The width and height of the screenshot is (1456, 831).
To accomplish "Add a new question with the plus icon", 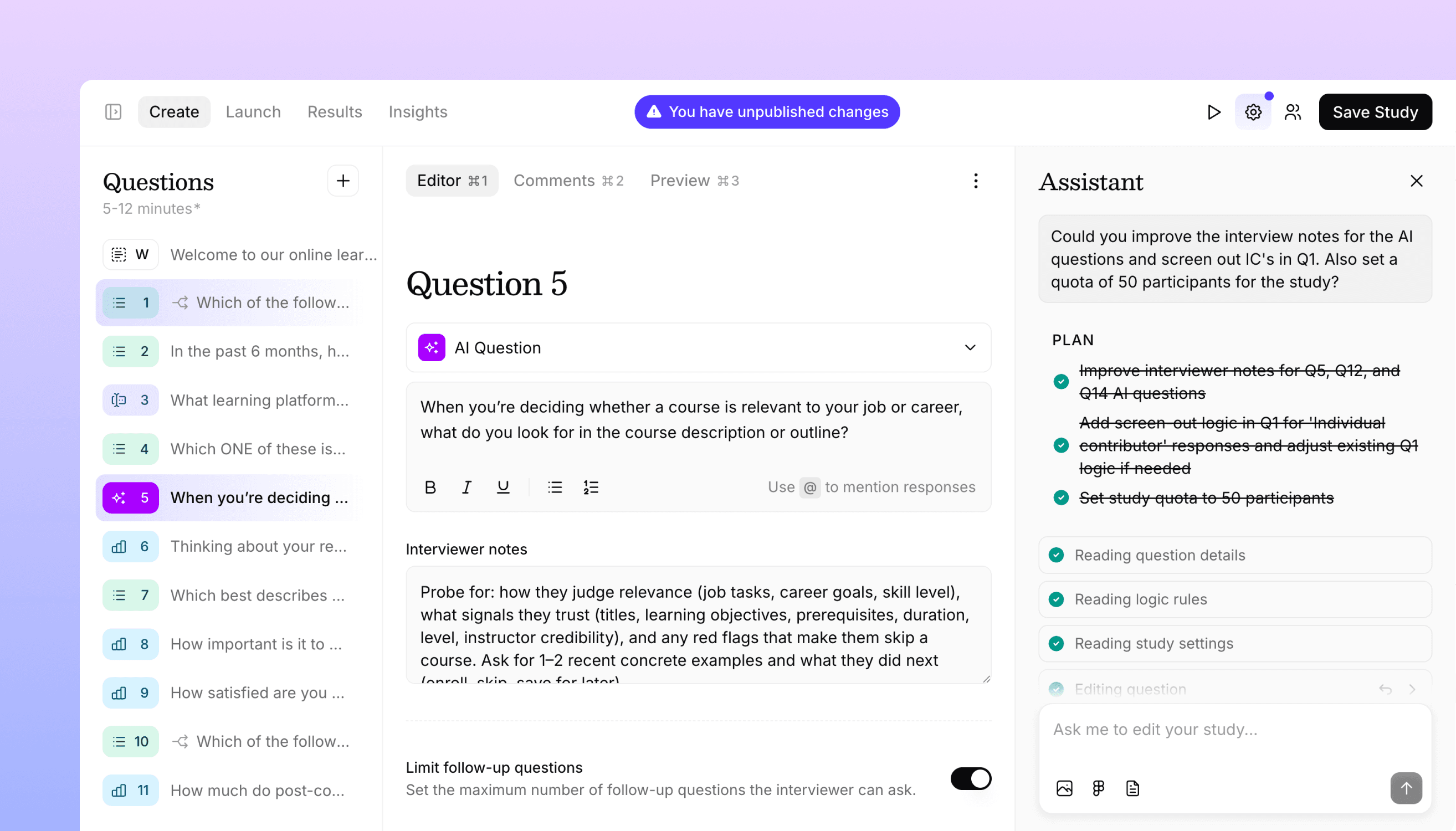I will pyautogui.click(x=342, y=181).
